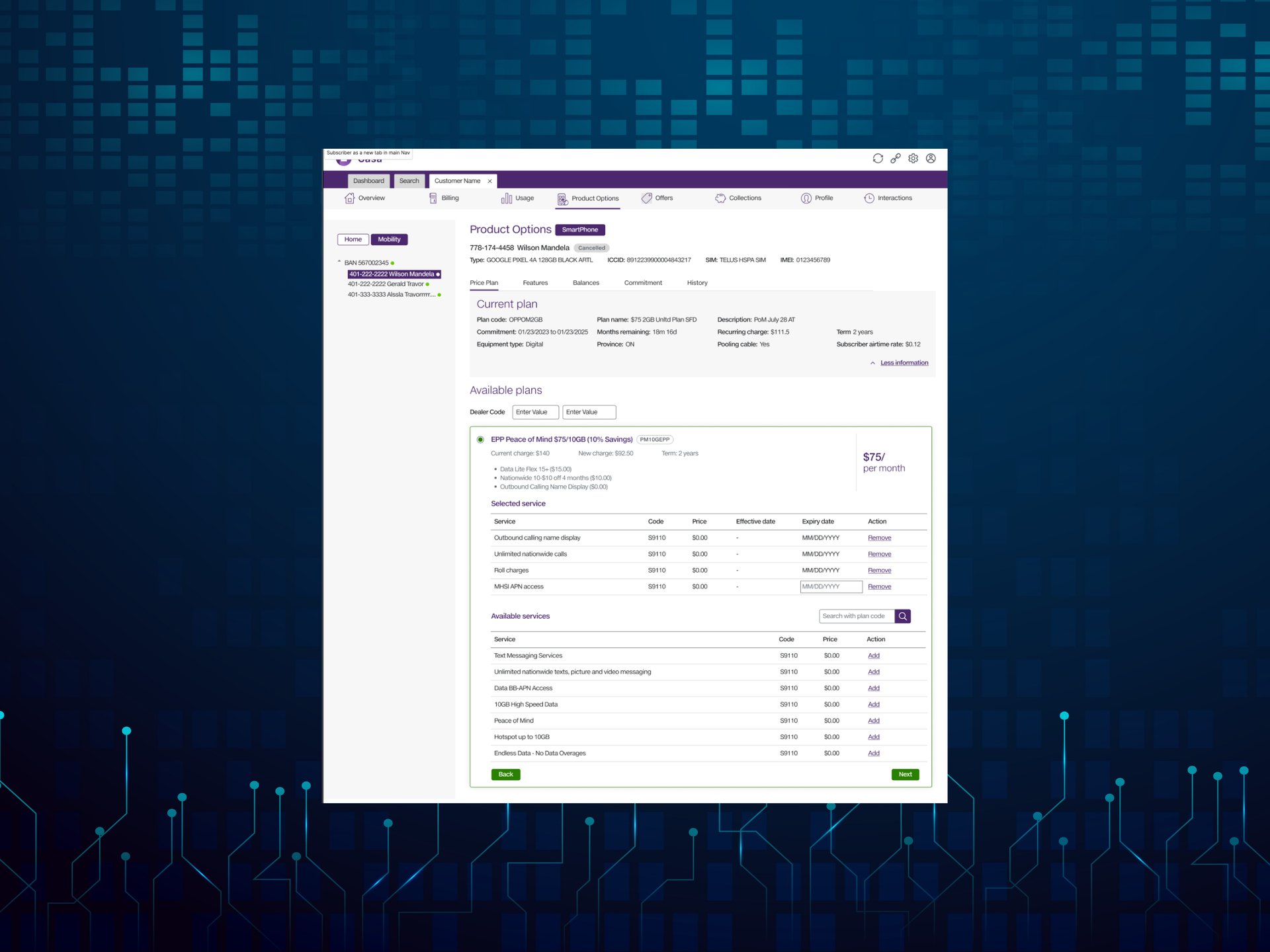
Task: Close the Customer Name tab
Action: pyautogui.click(x=489, y=181)
